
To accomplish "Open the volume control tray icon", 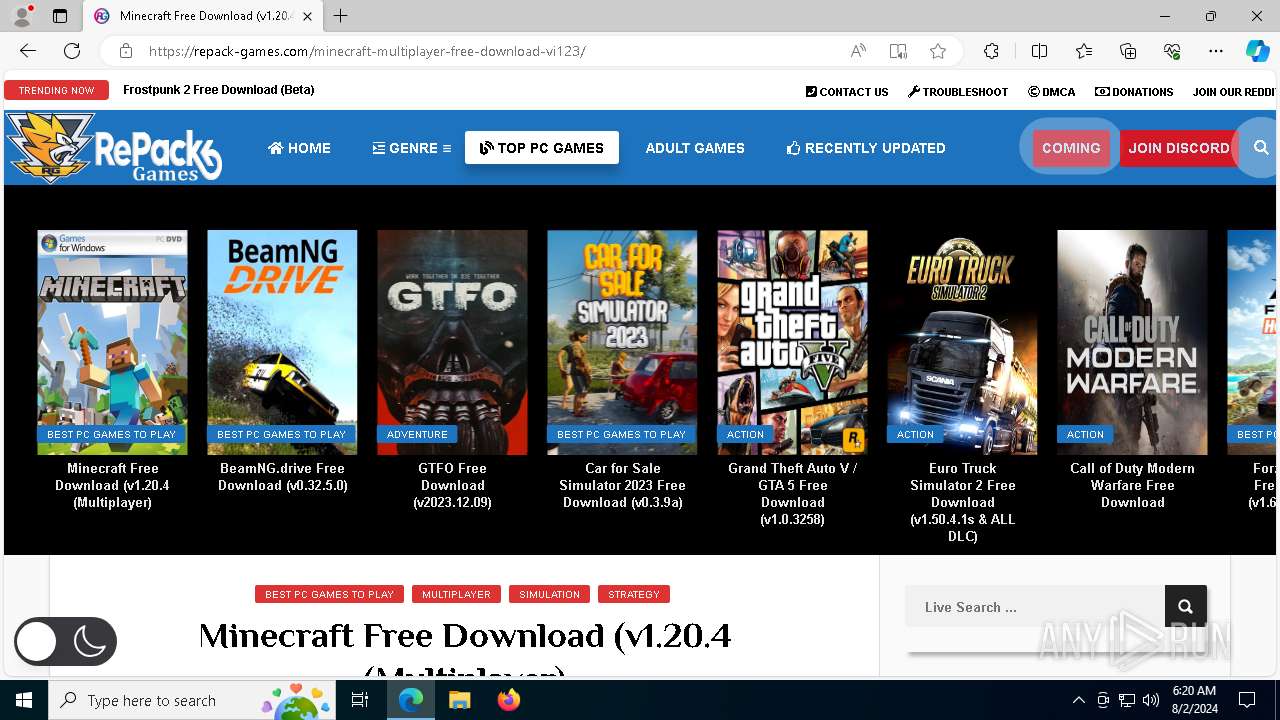I will pyautogui.click(x=1151, y=700).
